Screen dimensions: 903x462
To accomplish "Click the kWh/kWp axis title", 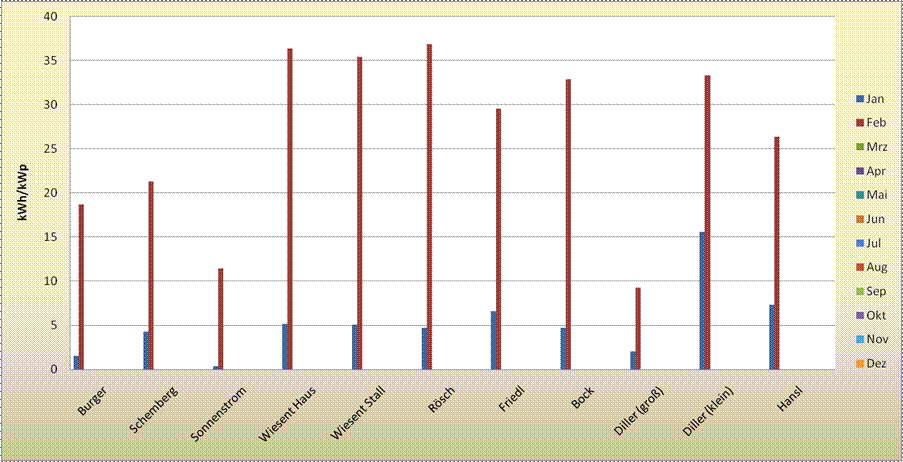I will (x=22, y=193).
